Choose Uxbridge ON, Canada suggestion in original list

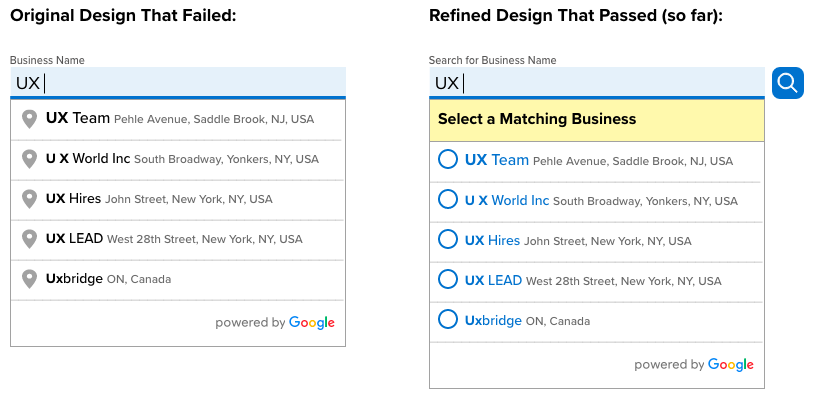click(x=178, y=279)
